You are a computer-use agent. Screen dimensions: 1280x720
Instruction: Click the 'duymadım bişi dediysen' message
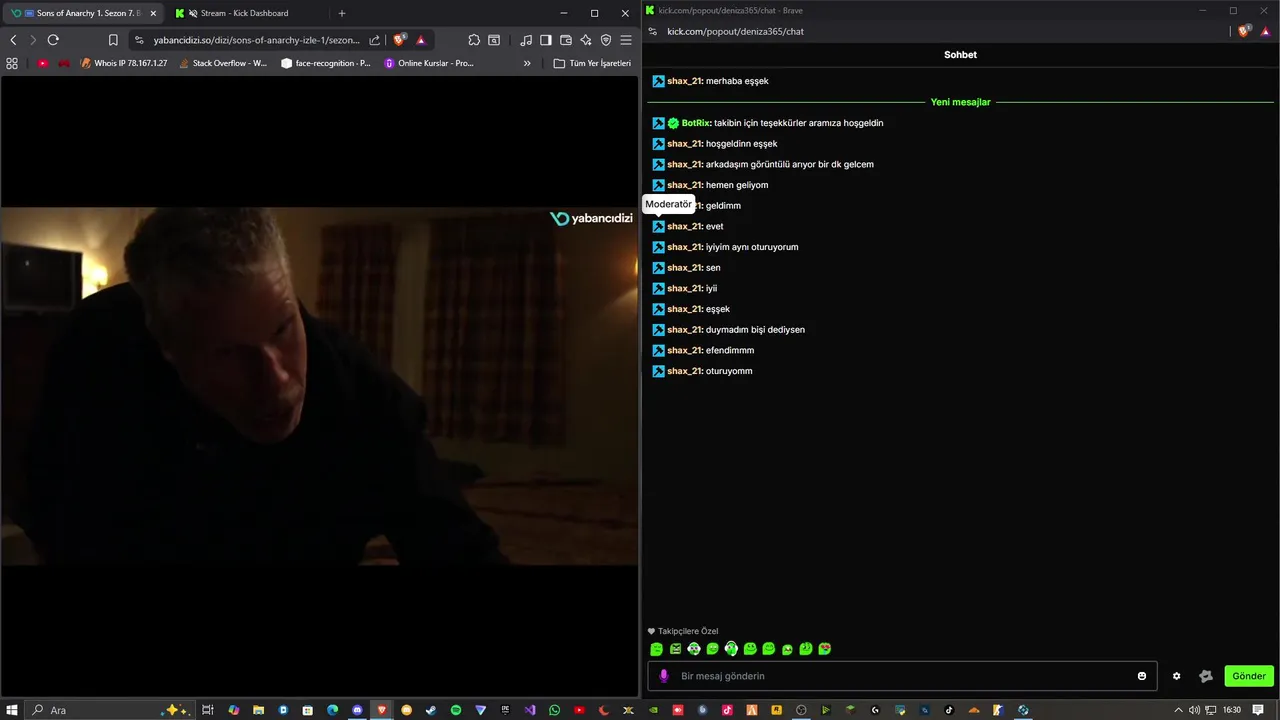755,330
